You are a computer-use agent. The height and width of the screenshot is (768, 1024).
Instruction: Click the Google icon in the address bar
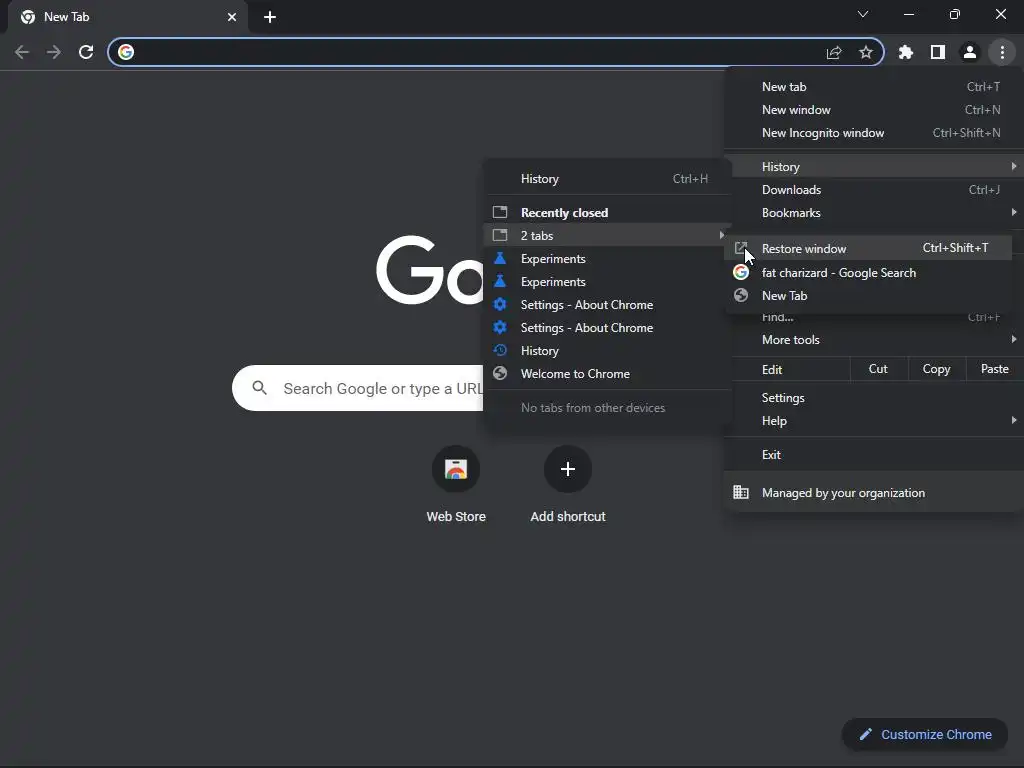126,52
